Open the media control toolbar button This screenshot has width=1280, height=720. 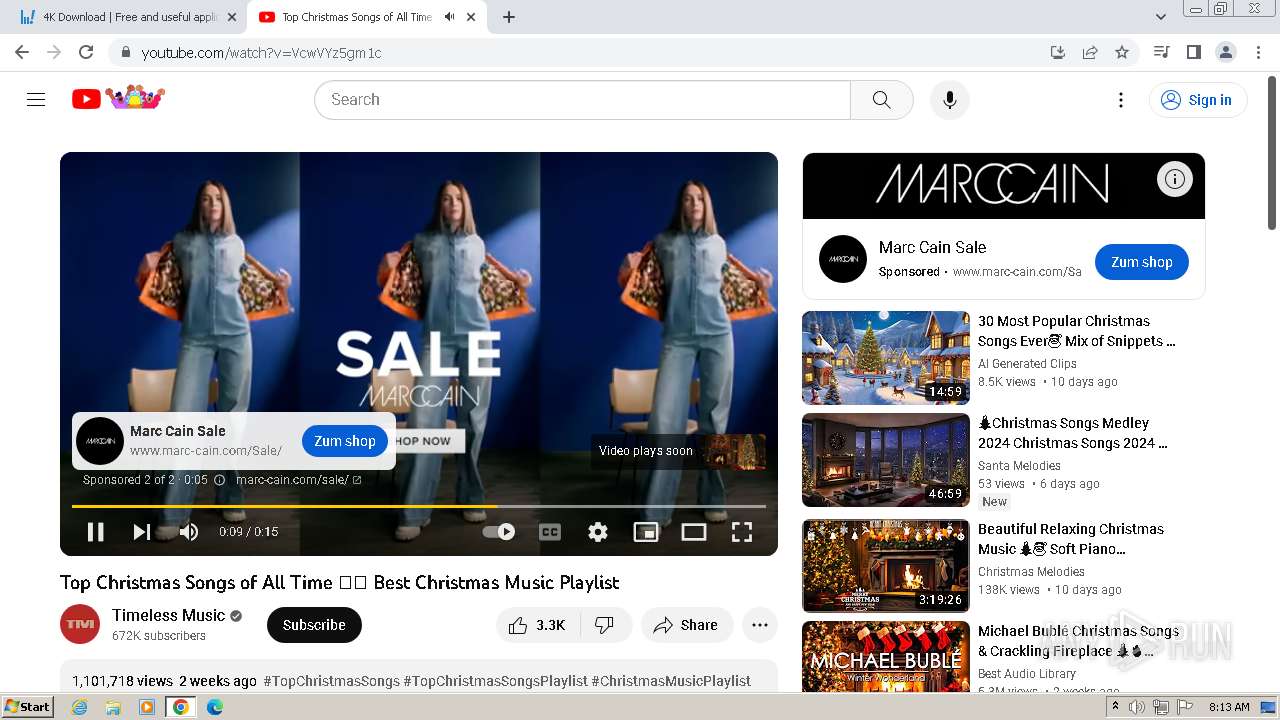[1161, 52]
